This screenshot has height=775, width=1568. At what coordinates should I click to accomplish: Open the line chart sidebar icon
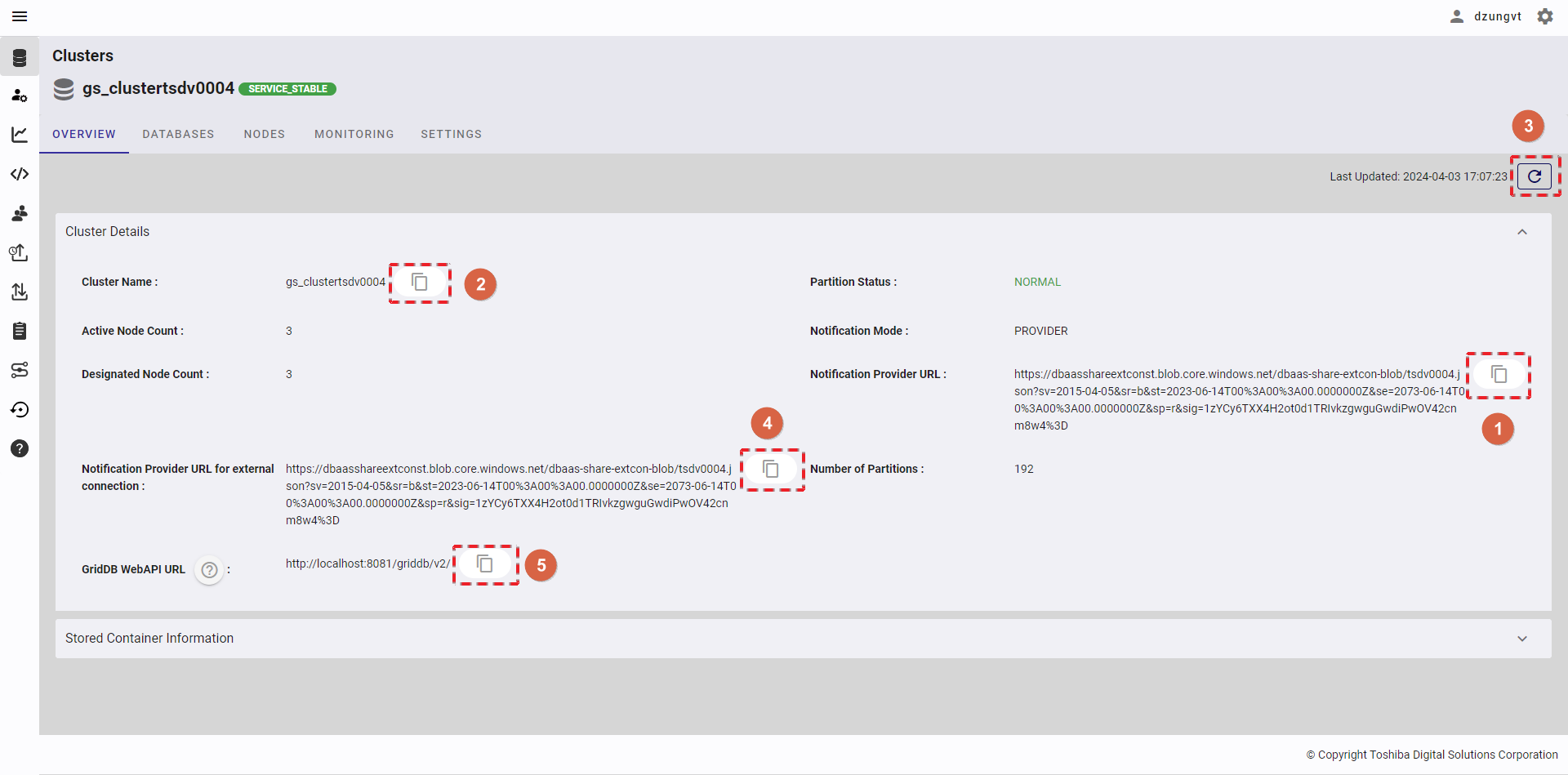[20, 135]
